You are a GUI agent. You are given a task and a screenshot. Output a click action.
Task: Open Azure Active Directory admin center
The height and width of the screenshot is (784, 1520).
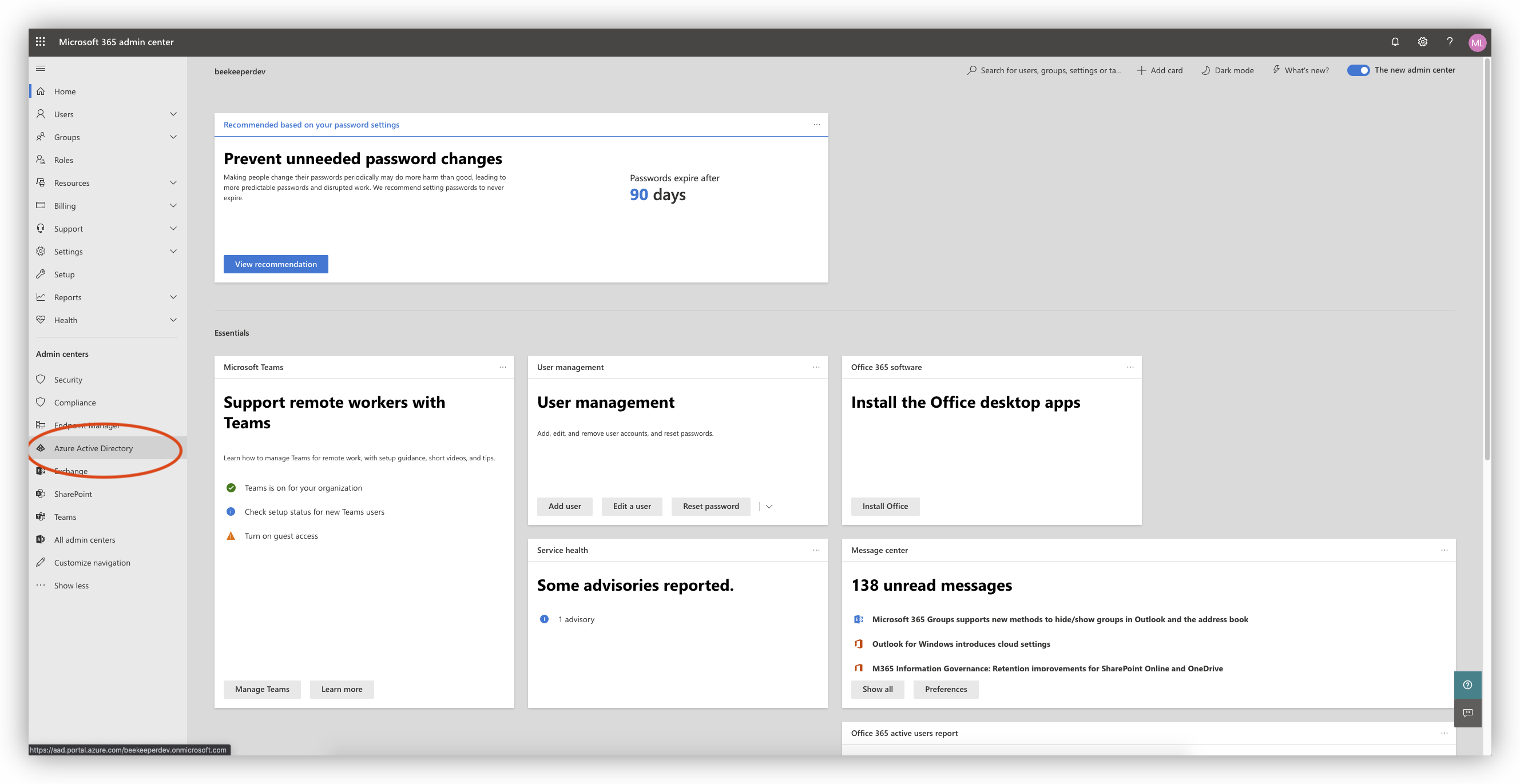(108, 448)
